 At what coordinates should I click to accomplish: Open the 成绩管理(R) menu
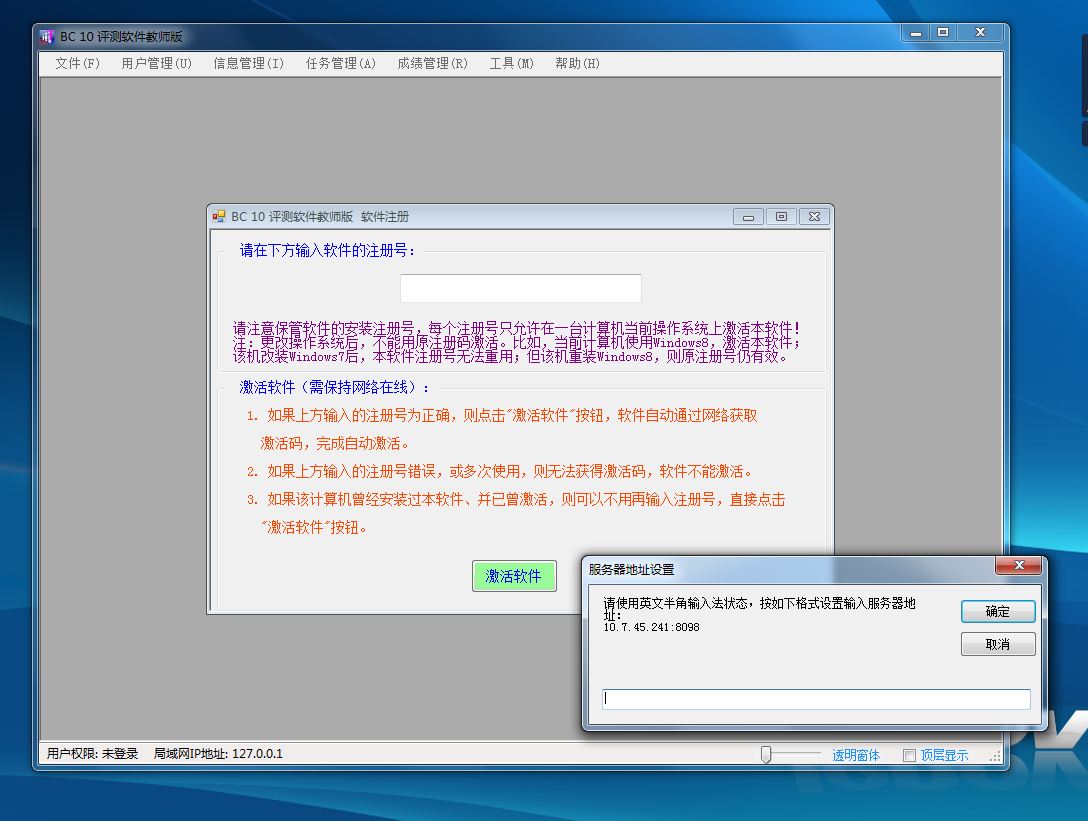(x=432, y=64)
